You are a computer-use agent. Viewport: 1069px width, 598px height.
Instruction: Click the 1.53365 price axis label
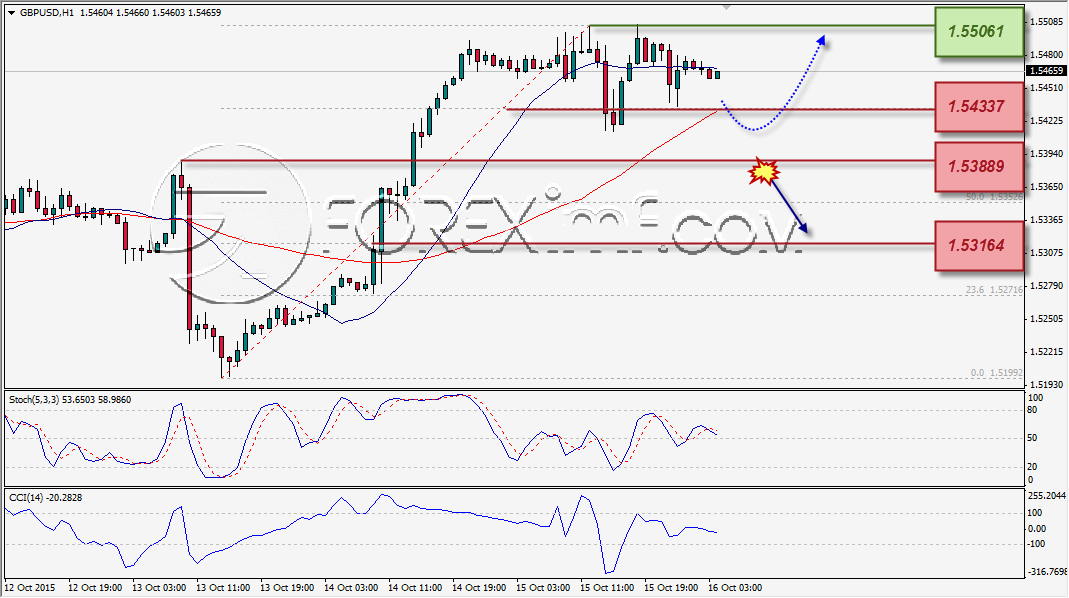[1046, 220]
